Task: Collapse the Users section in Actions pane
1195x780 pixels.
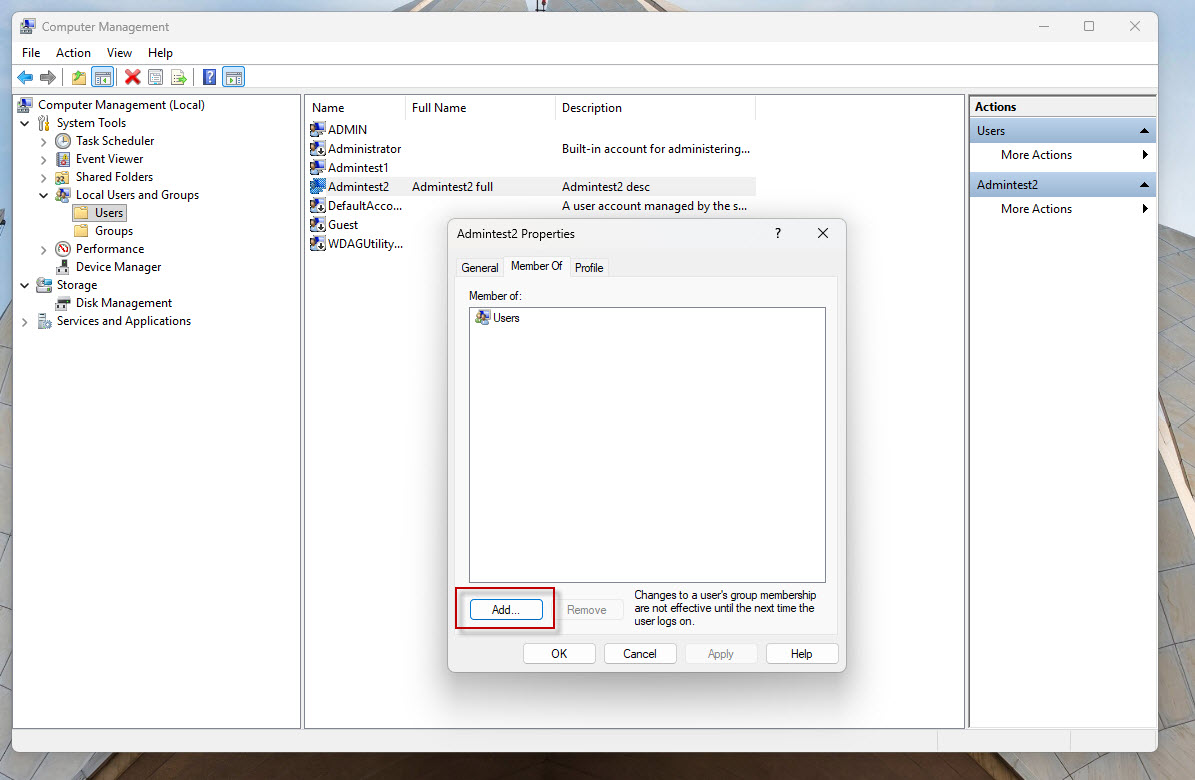Action: [x=1144, y=131]
